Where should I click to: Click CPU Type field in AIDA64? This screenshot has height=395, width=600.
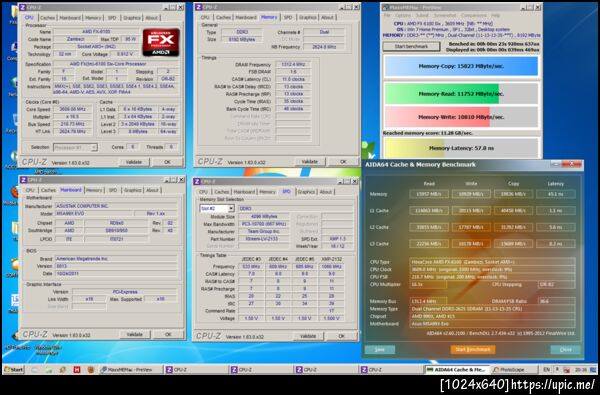pos(492,262)
